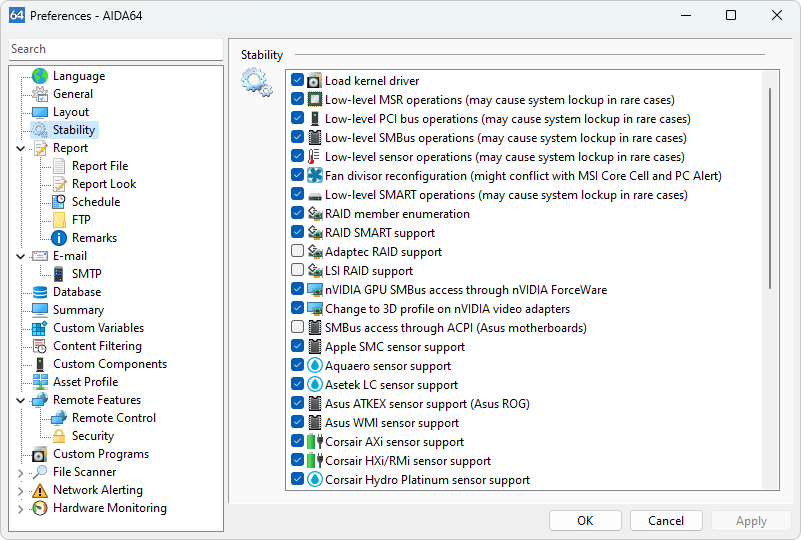
Task: Click the Security padlock icon
Action: click(x=59, y=436)
